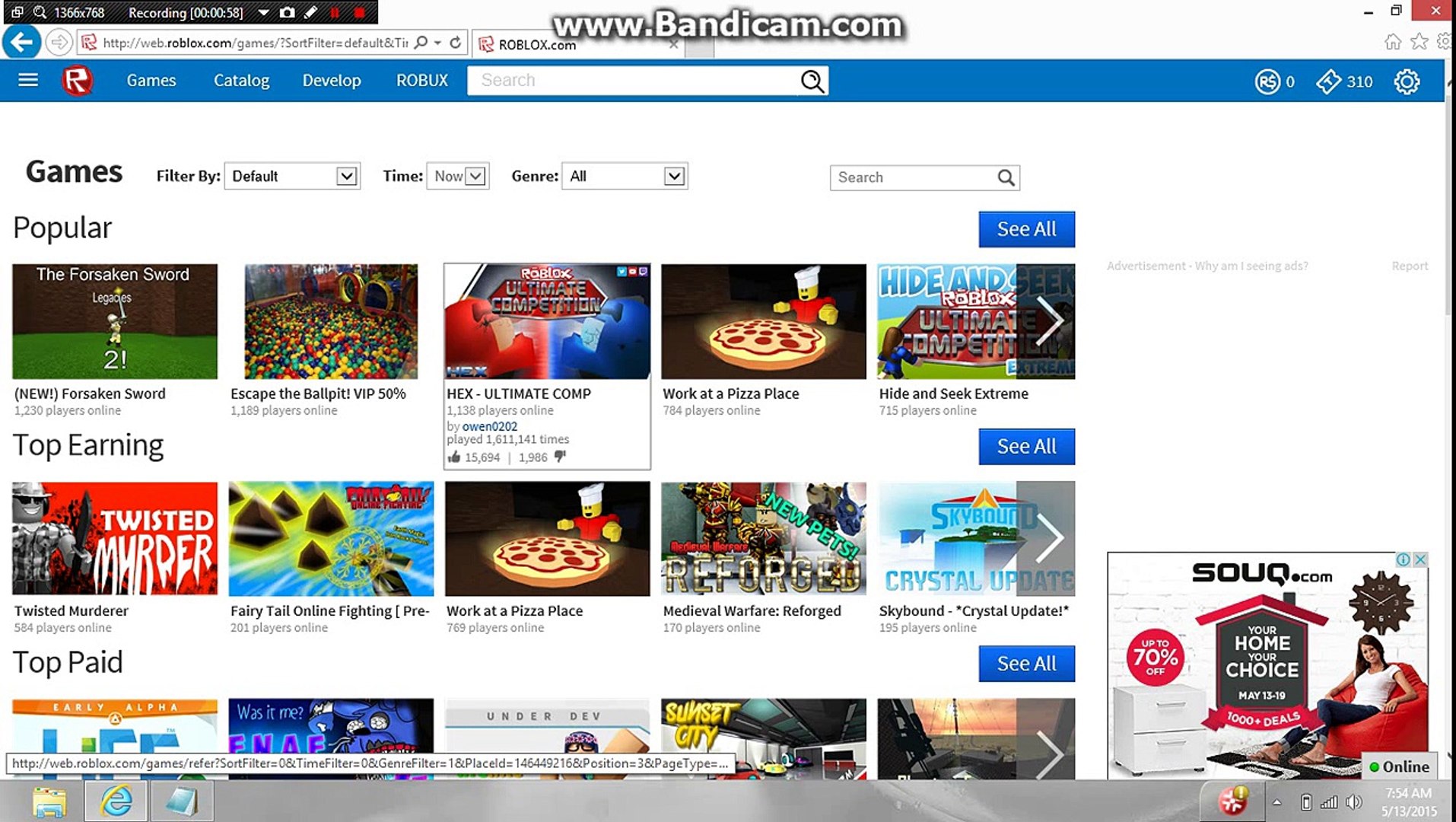Pause the Bandicam recording
Viewport: 1456px width, 822px height.
[x=335, y=12]
